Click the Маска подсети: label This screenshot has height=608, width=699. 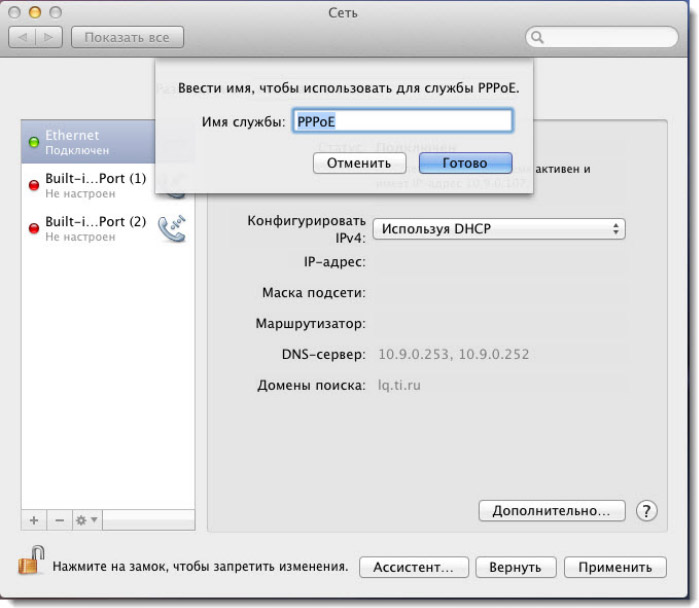click(x=314, y=293)
